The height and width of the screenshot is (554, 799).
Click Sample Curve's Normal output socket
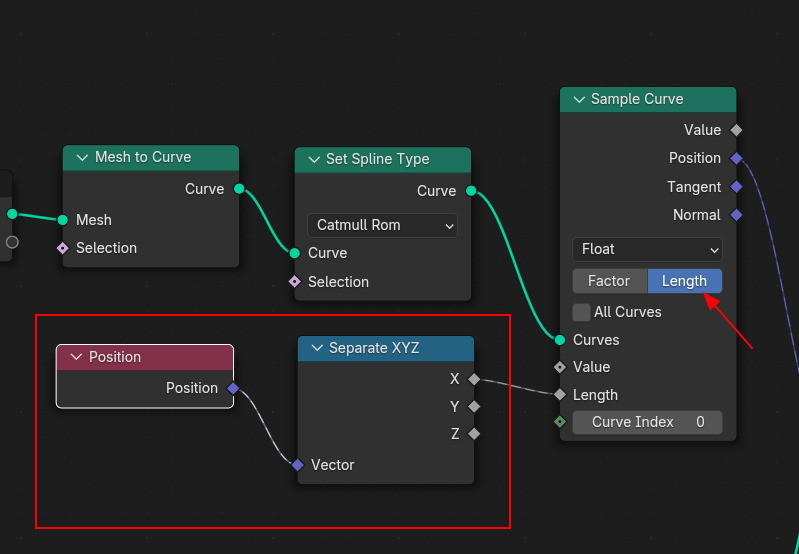click(x=736, y=215)
